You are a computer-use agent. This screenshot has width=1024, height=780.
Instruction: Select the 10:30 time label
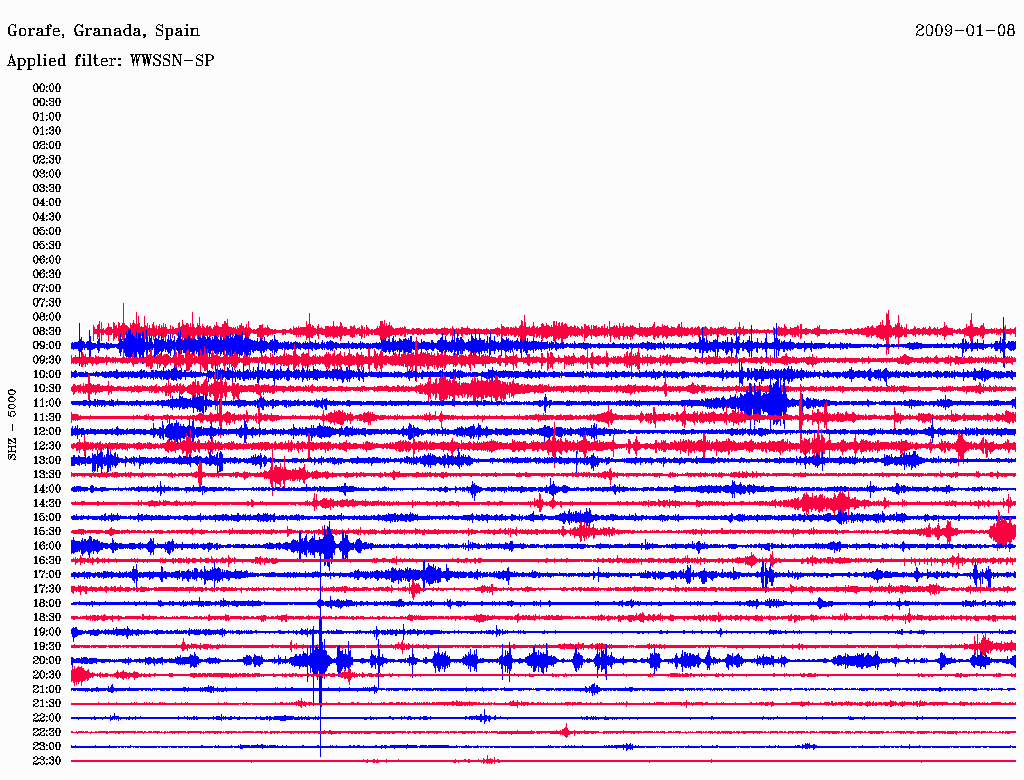[x=46, y=389]
